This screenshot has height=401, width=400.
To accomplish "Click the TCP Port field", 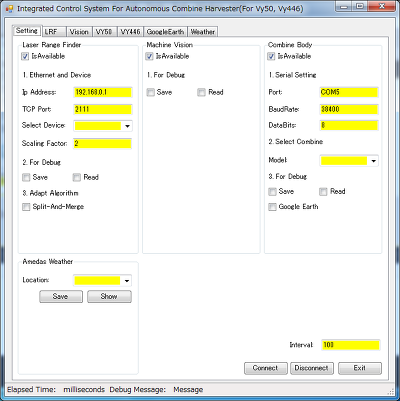I will (x=103, y=109).
